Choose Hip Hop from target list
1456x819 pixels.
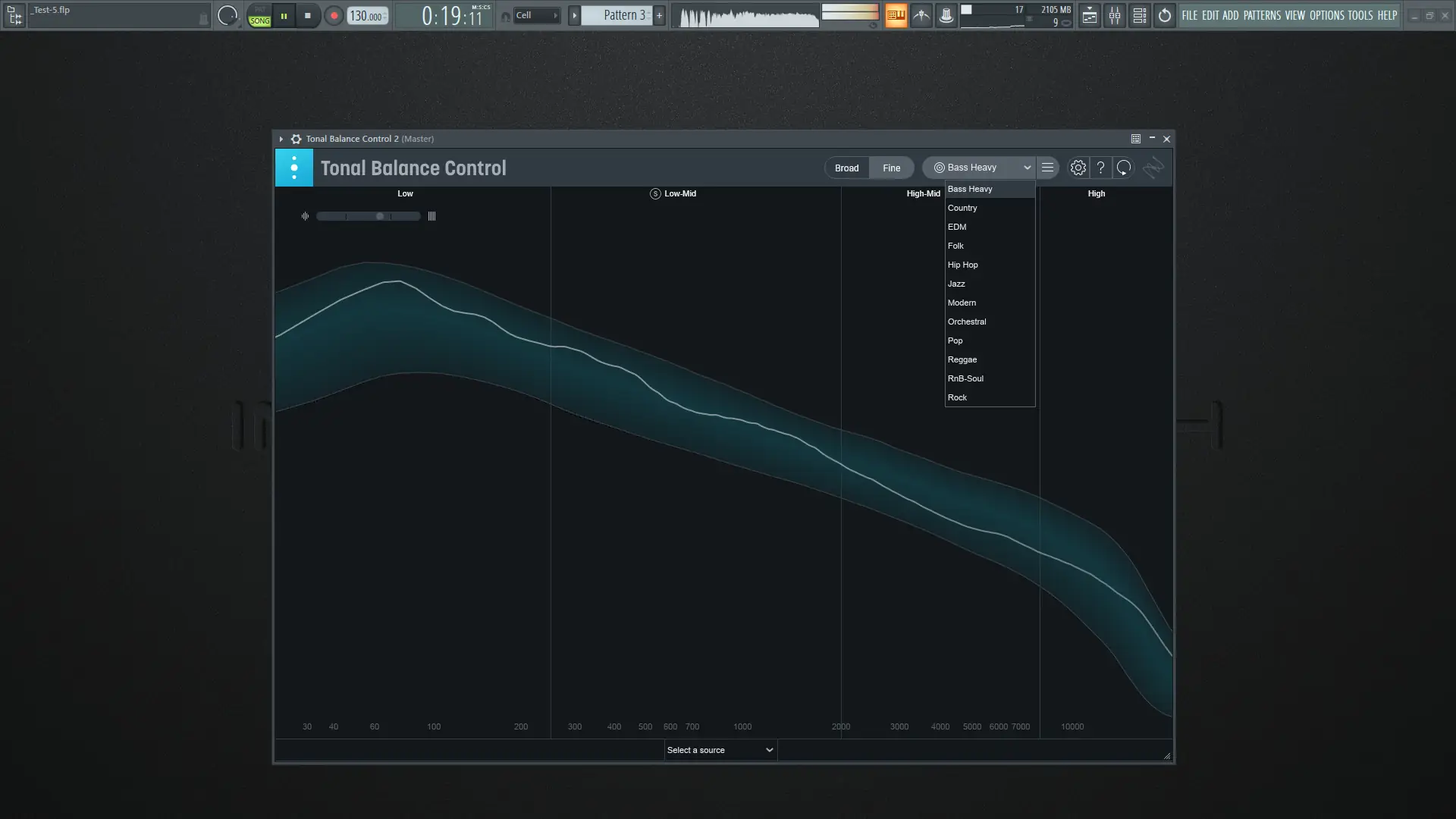(962, 265)
